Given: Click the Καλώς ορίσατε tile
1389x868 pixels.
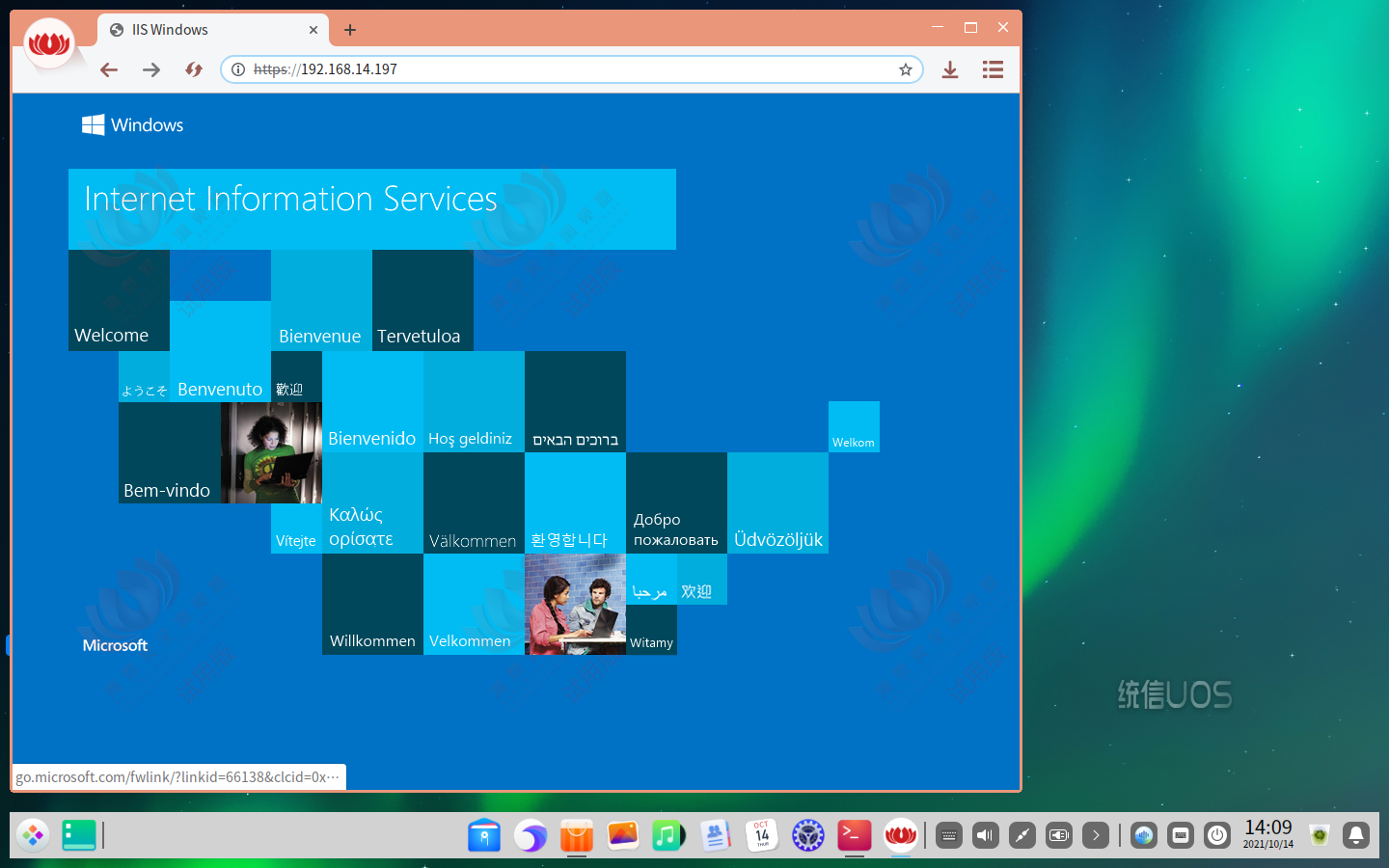Looking at the screenshot, I should point(372,502).
